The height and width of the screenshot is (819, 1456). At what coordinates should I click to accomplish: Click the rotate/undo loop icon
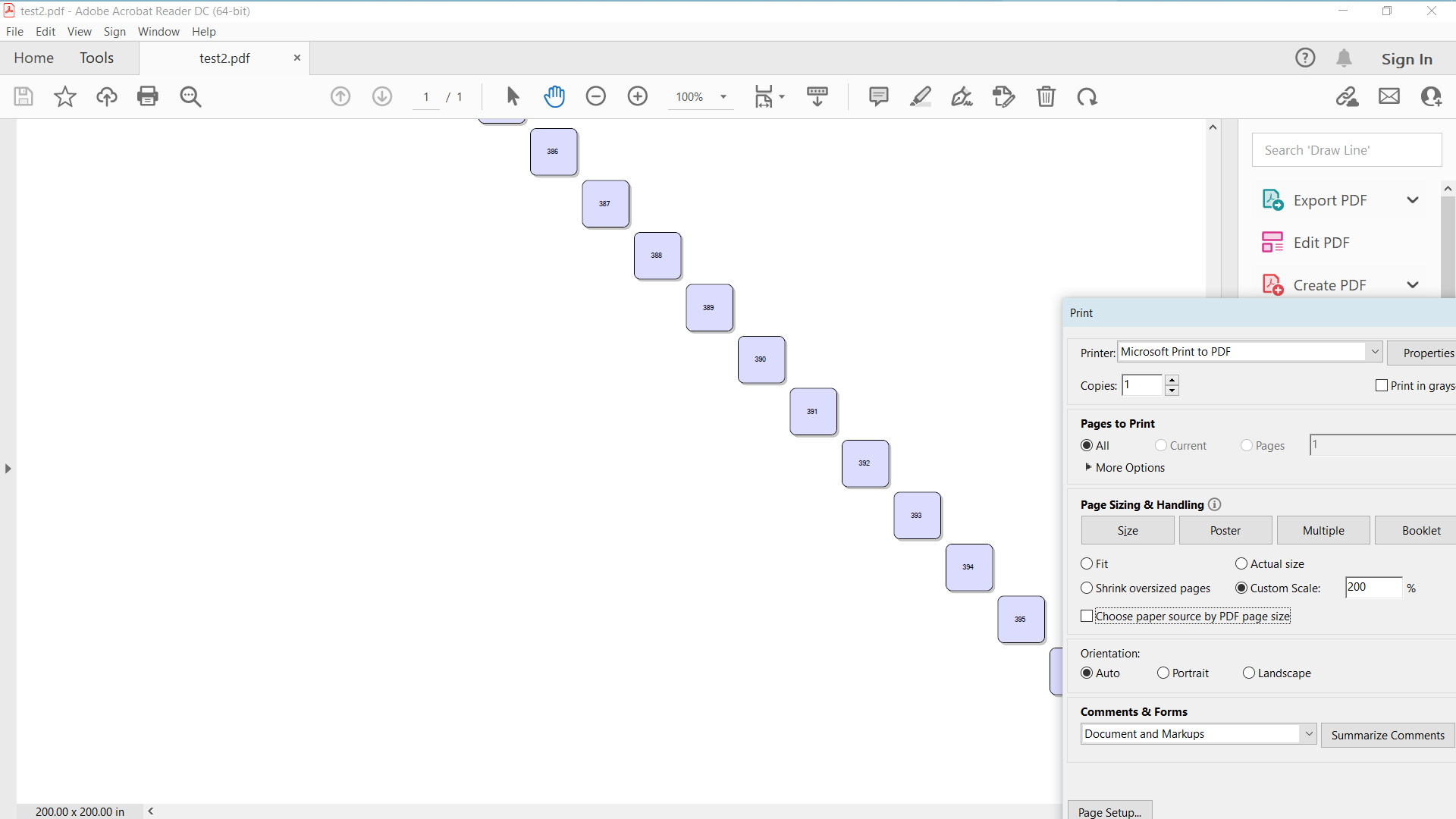tap(1087, 96)
